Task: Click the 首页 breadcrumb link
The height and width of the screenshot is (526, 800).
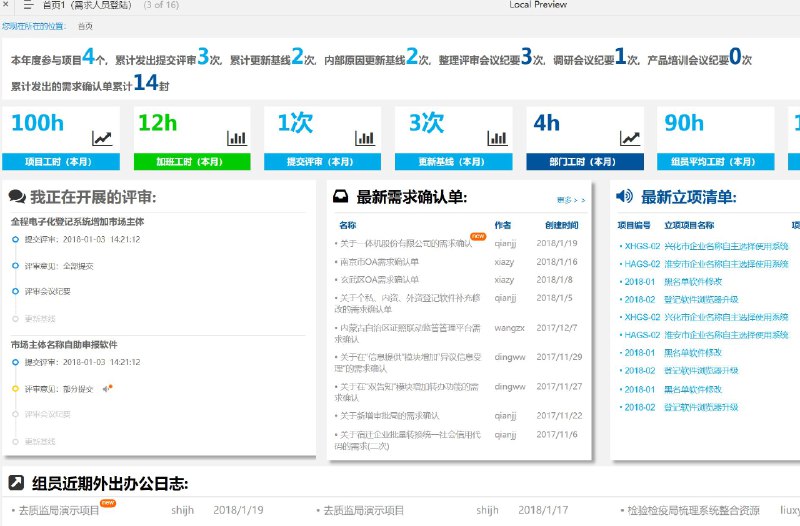Action: pos(85,26)
